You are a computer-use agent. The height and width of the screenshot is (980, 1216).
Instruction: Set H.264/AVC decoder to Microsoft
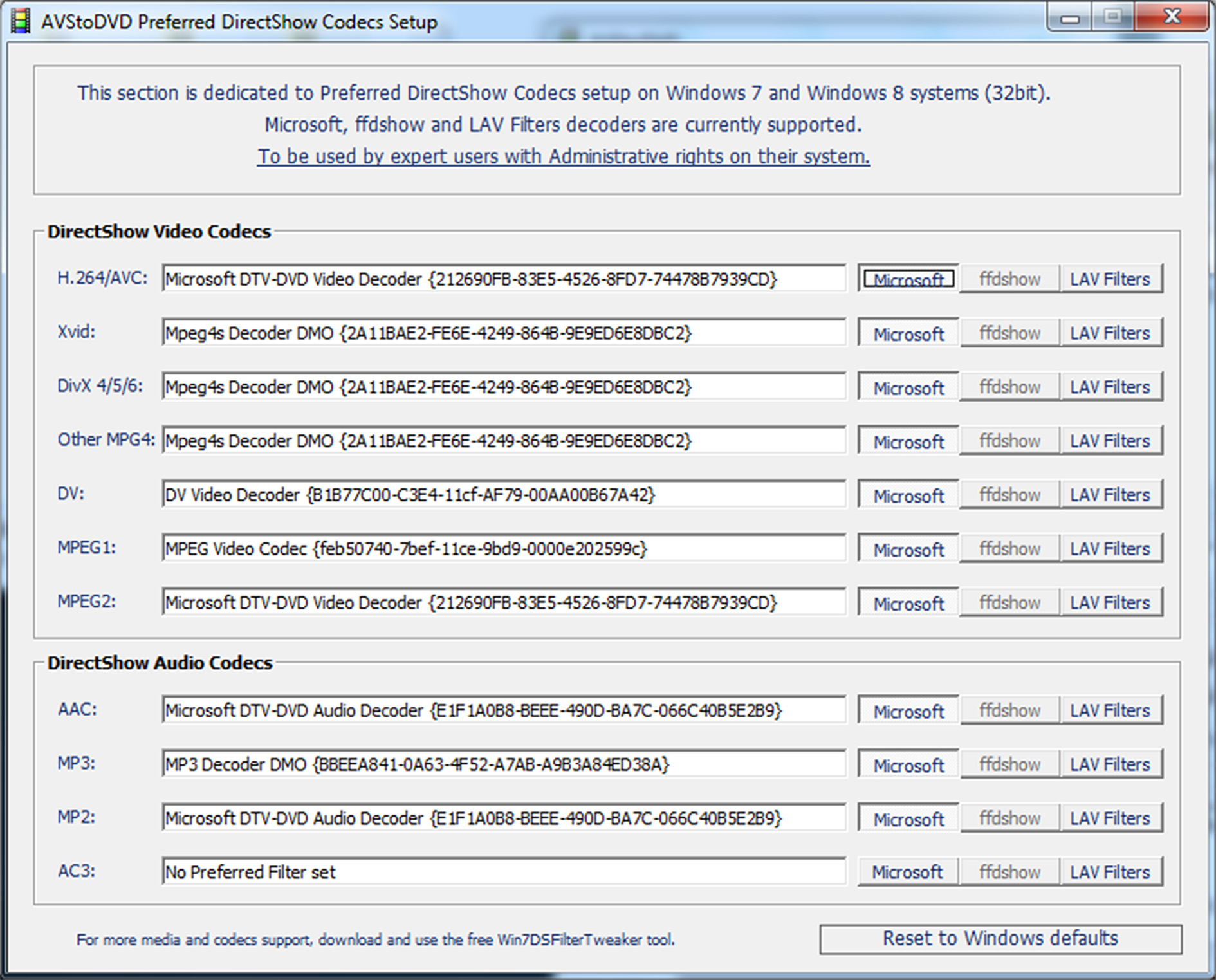pyautogui.click(x=908, y=279)
